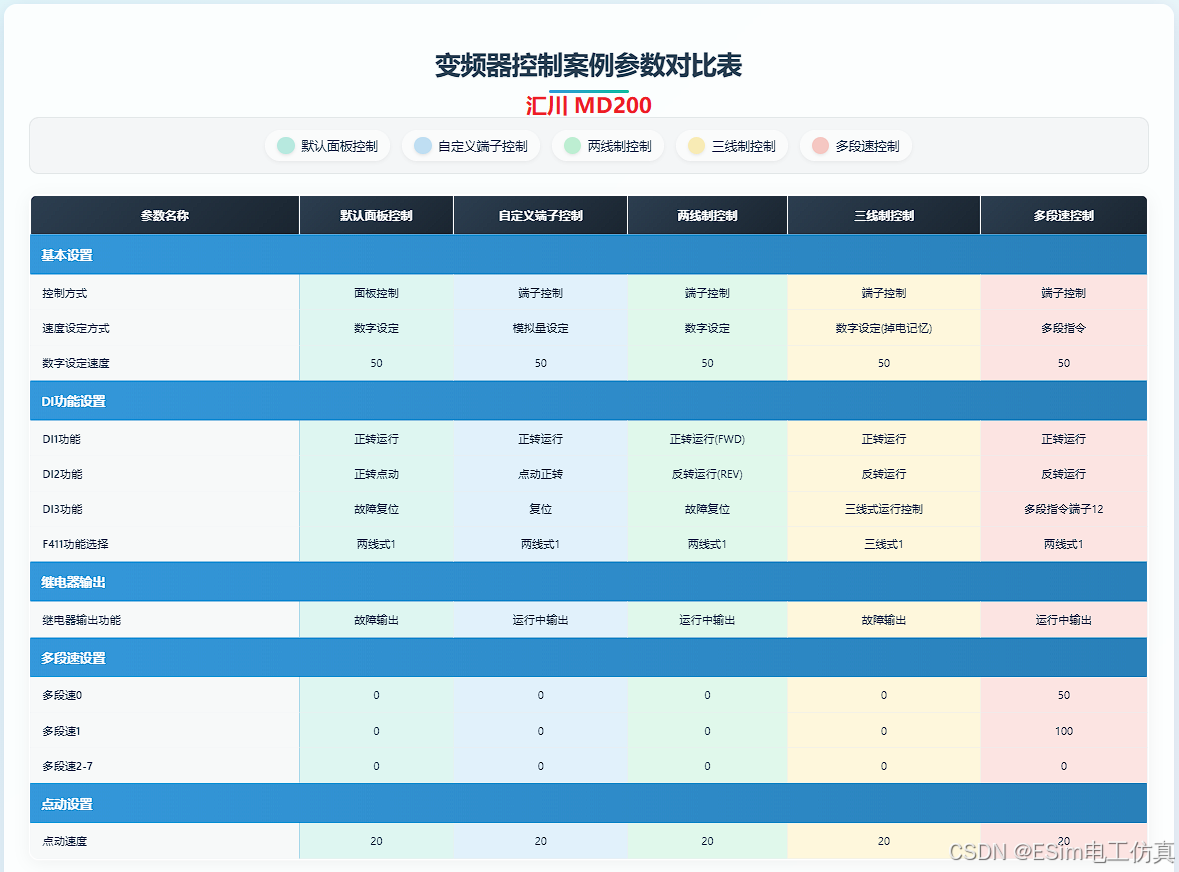Click 运行中输出 in the 多段速控制 column

tap(1063, 620)
